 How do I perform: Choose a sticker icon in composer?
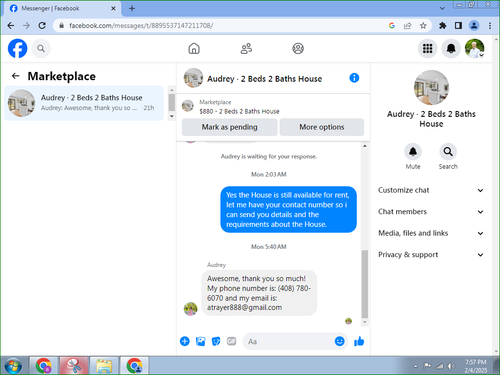(x=216, y=341)
